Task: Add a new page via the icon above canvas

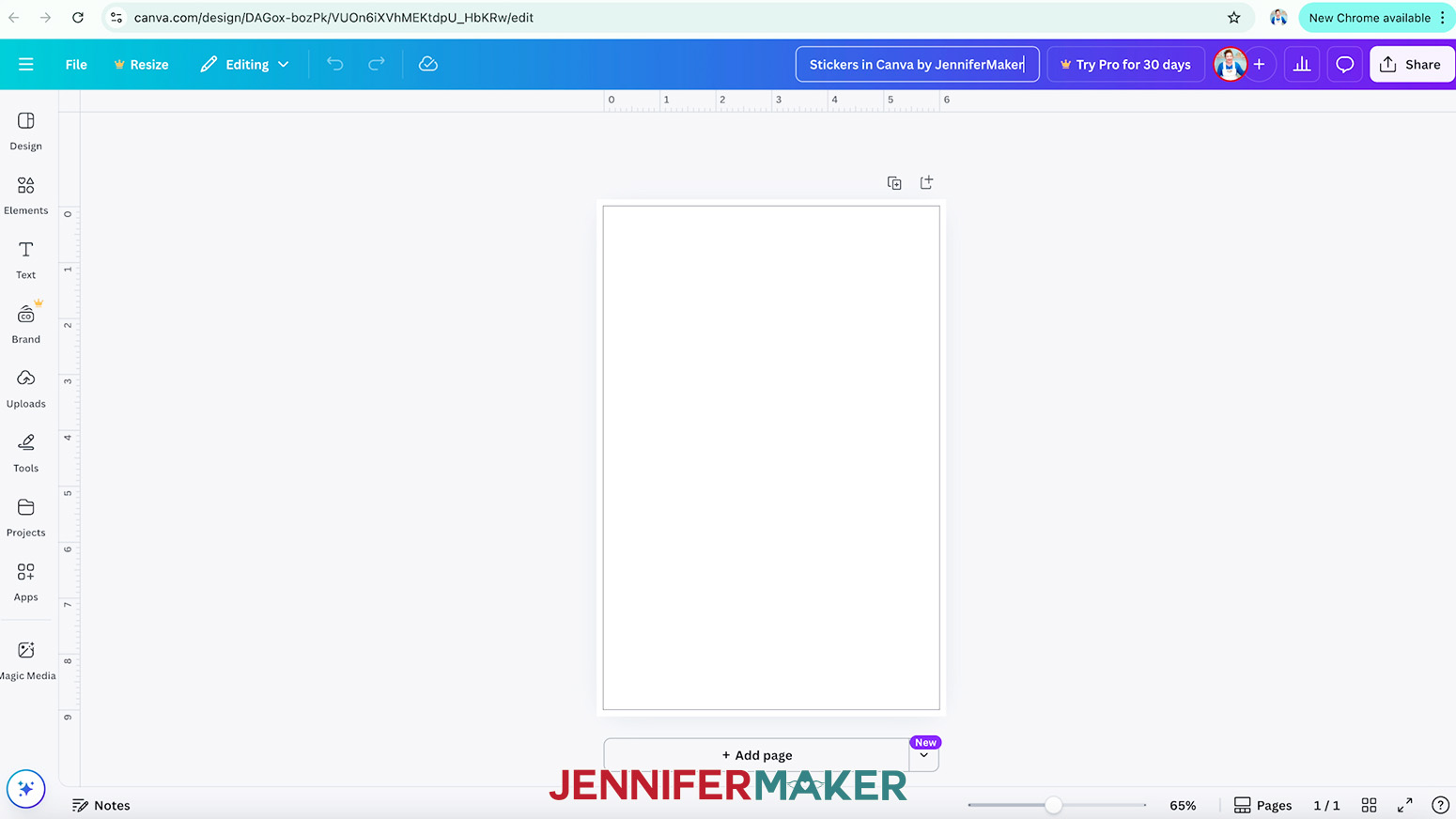Action: click(x=926, y=182)
